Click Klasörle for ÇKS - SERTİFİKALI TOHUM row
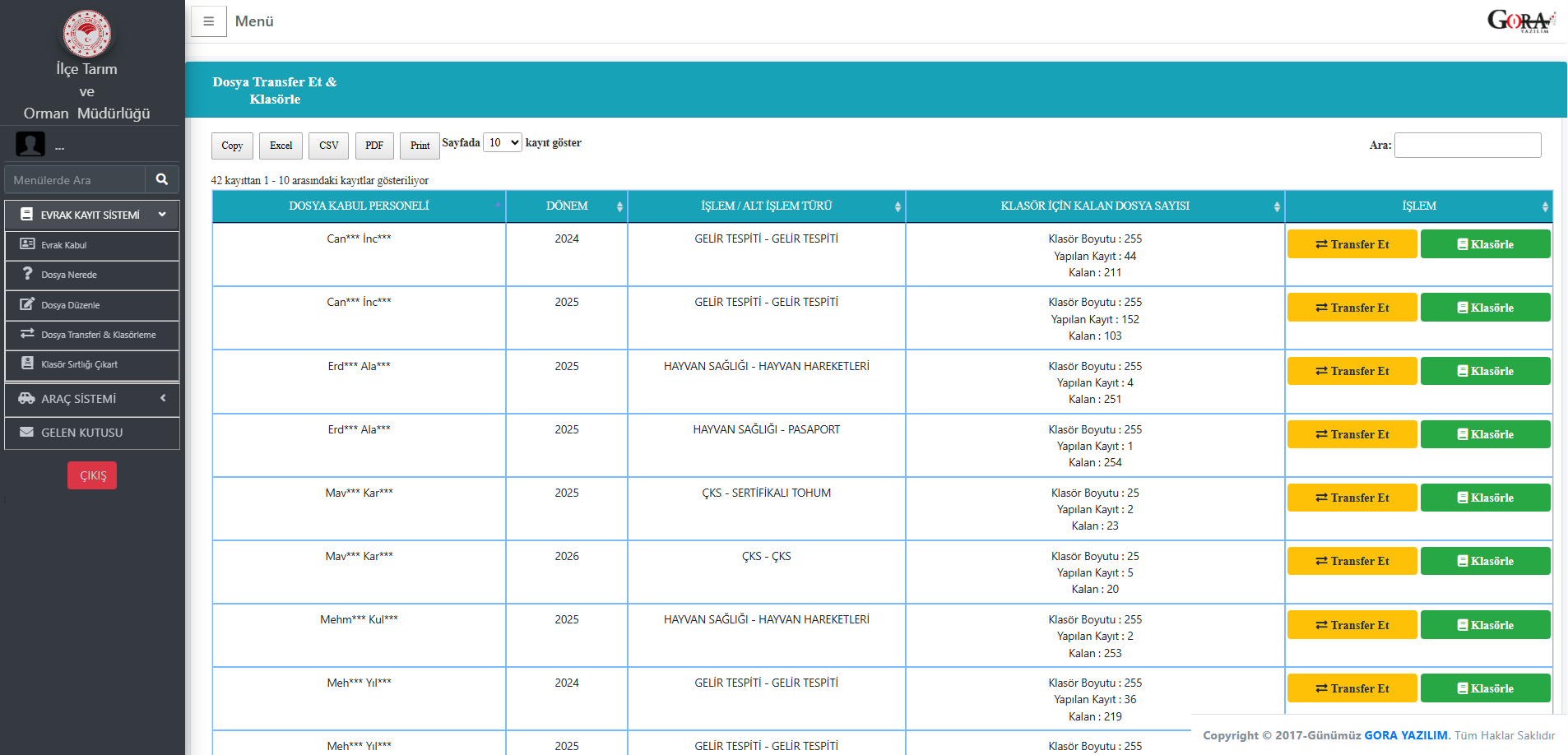This screenshot has height=755, width=1568. click(x=1485, y=498)
